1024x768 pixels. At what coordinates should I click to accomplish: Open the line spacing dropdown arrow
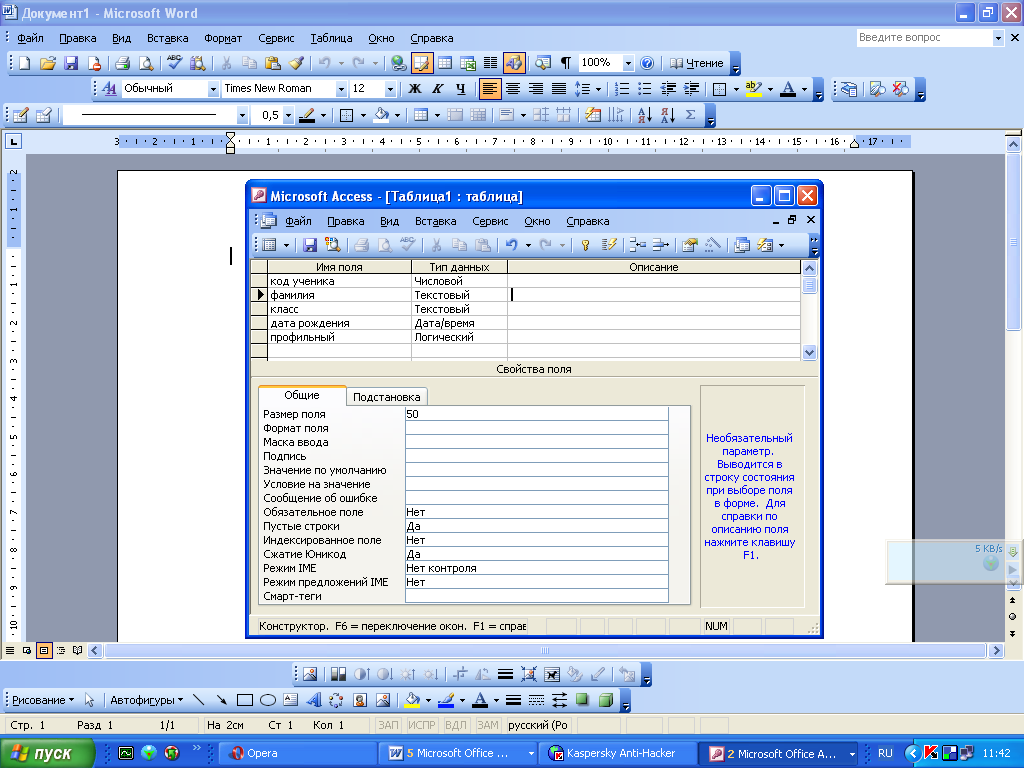[598, 89]
